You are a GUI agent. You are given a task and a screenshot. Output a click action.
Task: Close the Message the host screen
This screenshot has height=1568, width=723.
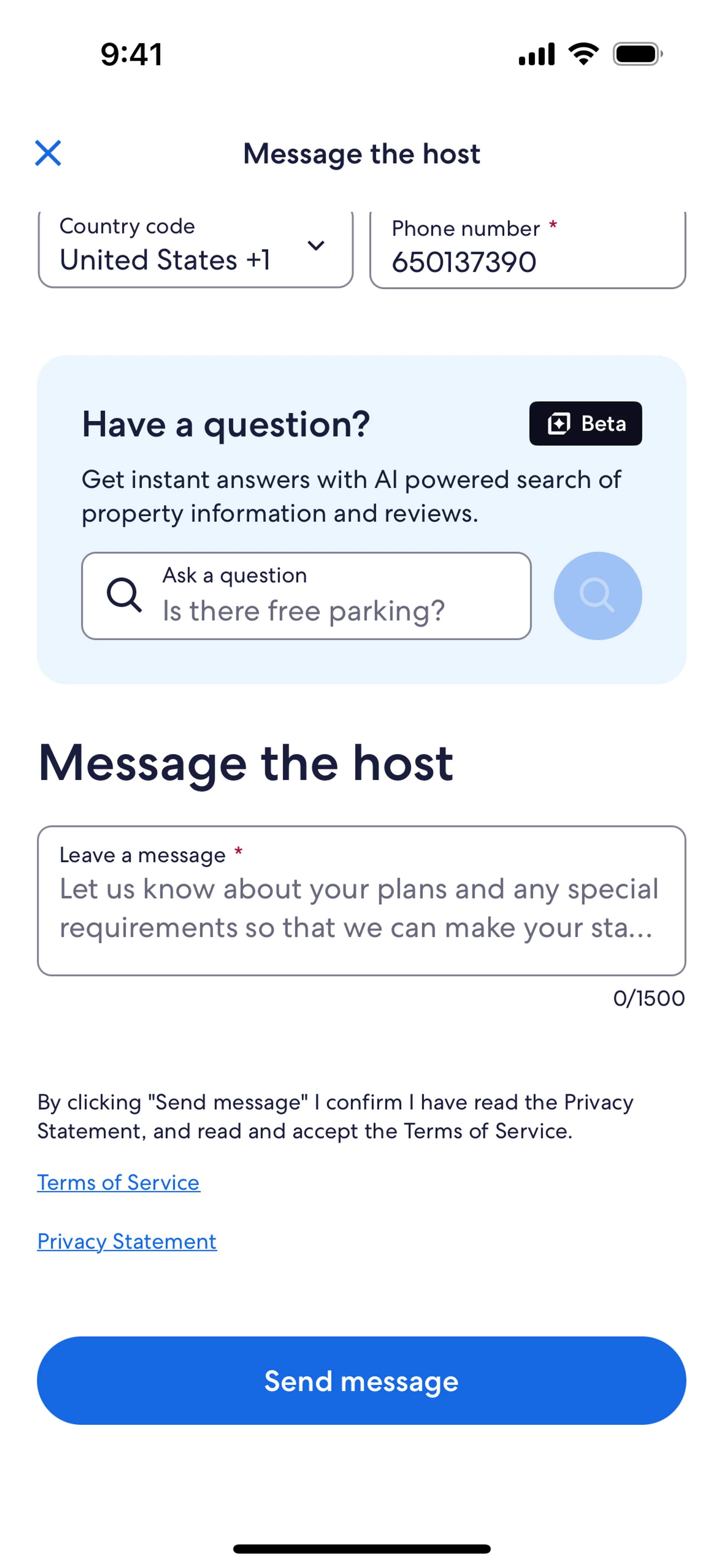click(x=48, y=153)
